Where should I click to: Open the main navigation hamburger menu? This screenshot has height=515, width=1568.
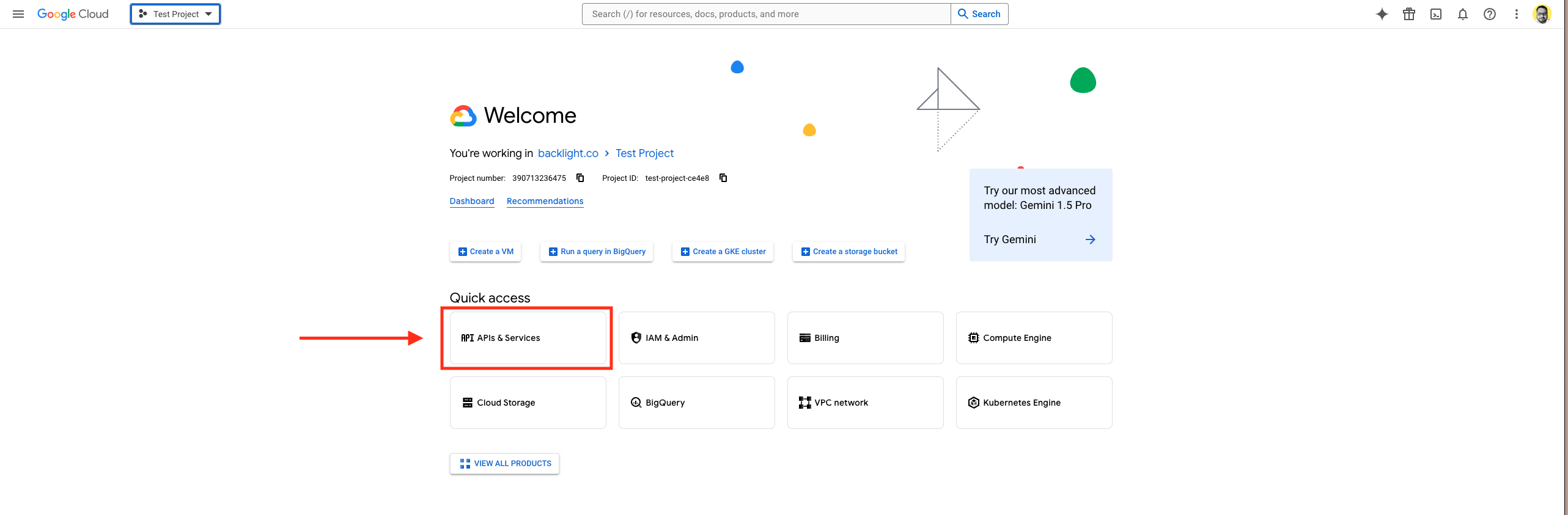click(18, 14)
